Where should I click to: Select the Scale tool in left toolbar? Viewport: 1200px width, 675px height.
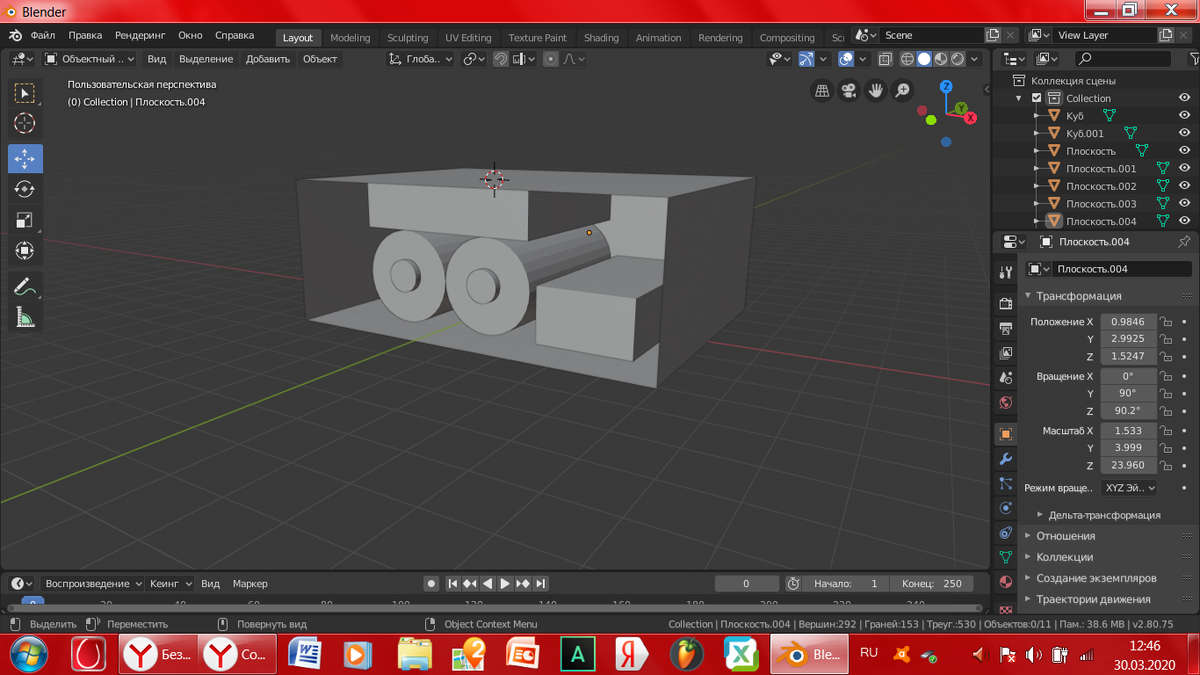click(x=25, y=220)
